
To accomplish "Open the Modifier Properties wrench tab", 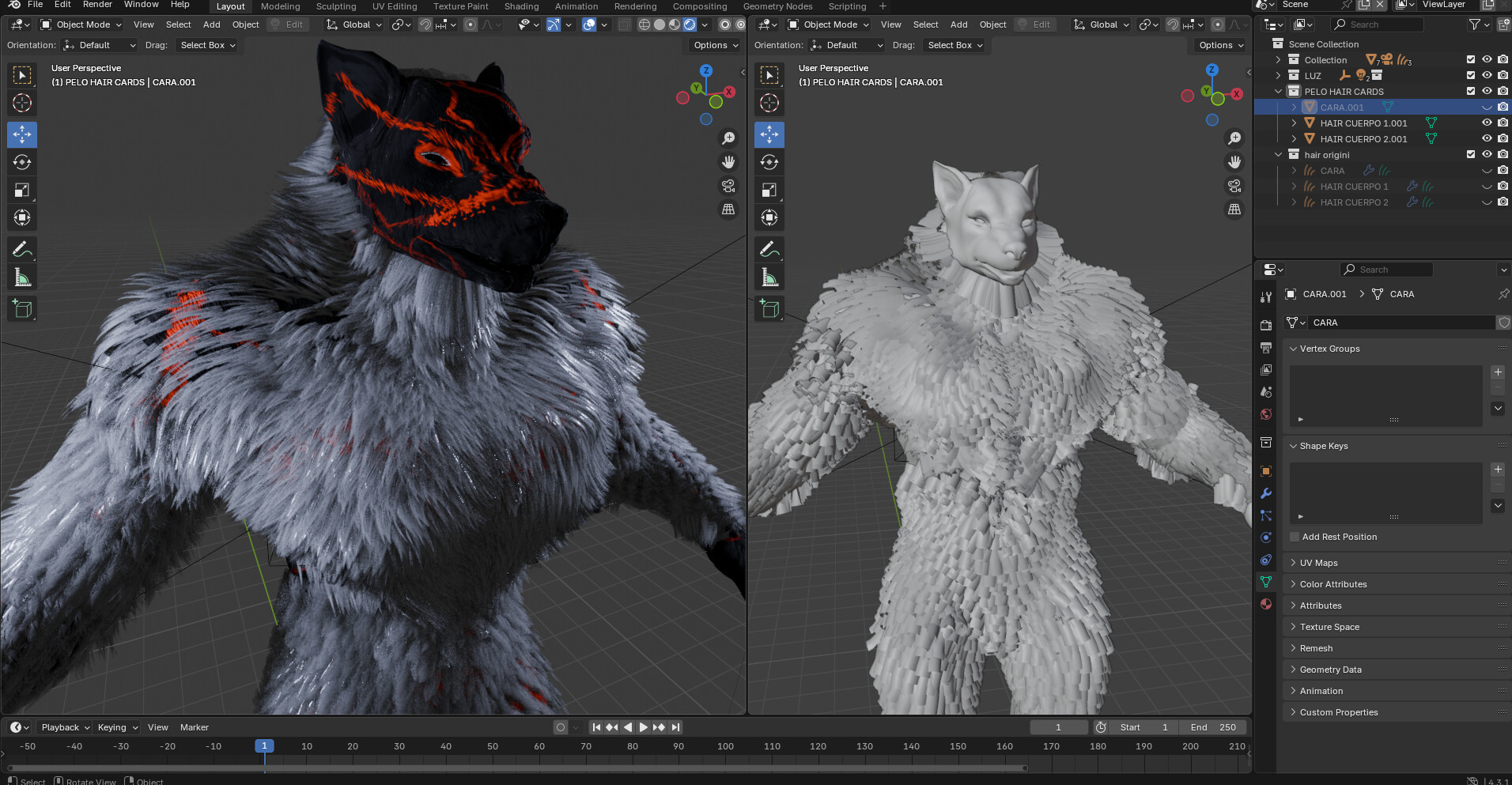I will click(1266, 493).
